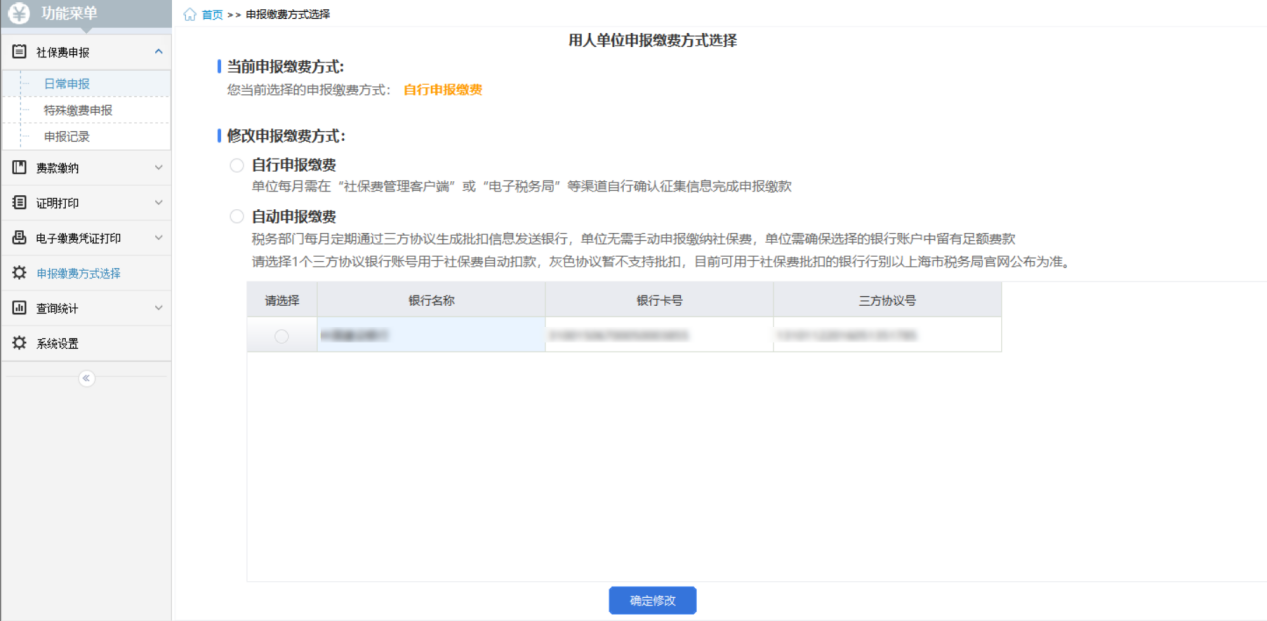
Task: Expand the 费款缴纳 menu chevron
Action: click(x=158, y=168)
